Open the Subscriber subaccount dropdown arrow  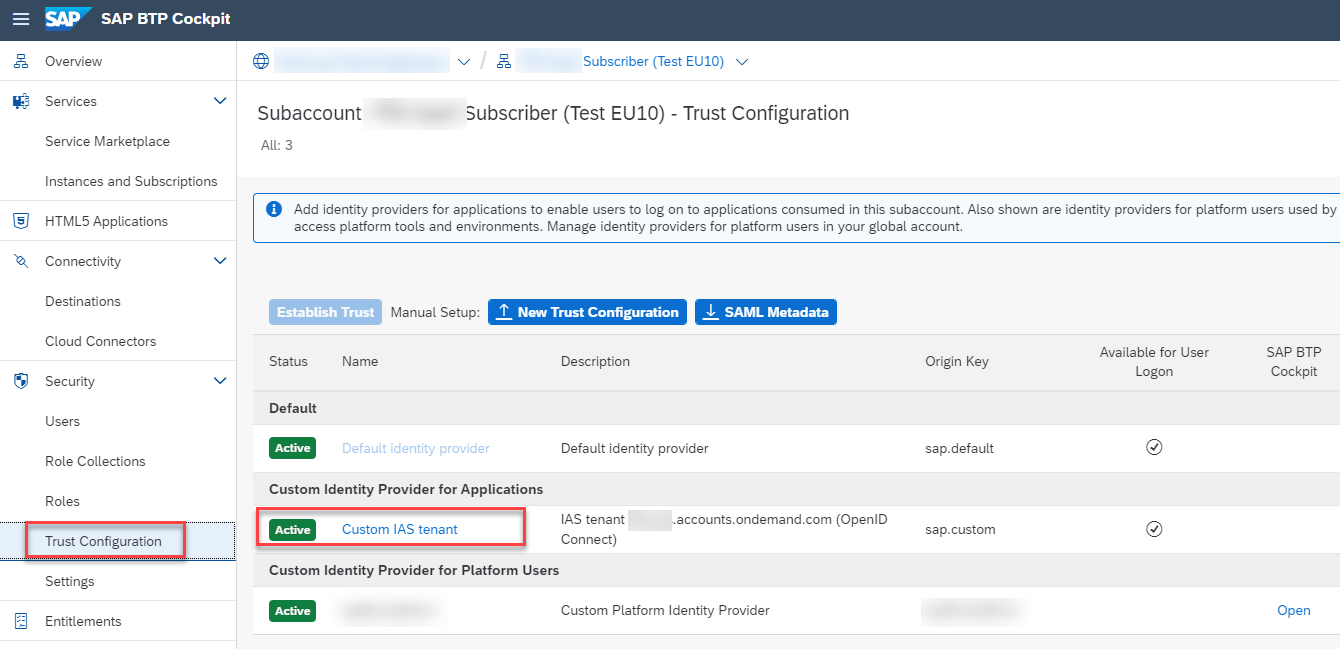tap(742, 62)
